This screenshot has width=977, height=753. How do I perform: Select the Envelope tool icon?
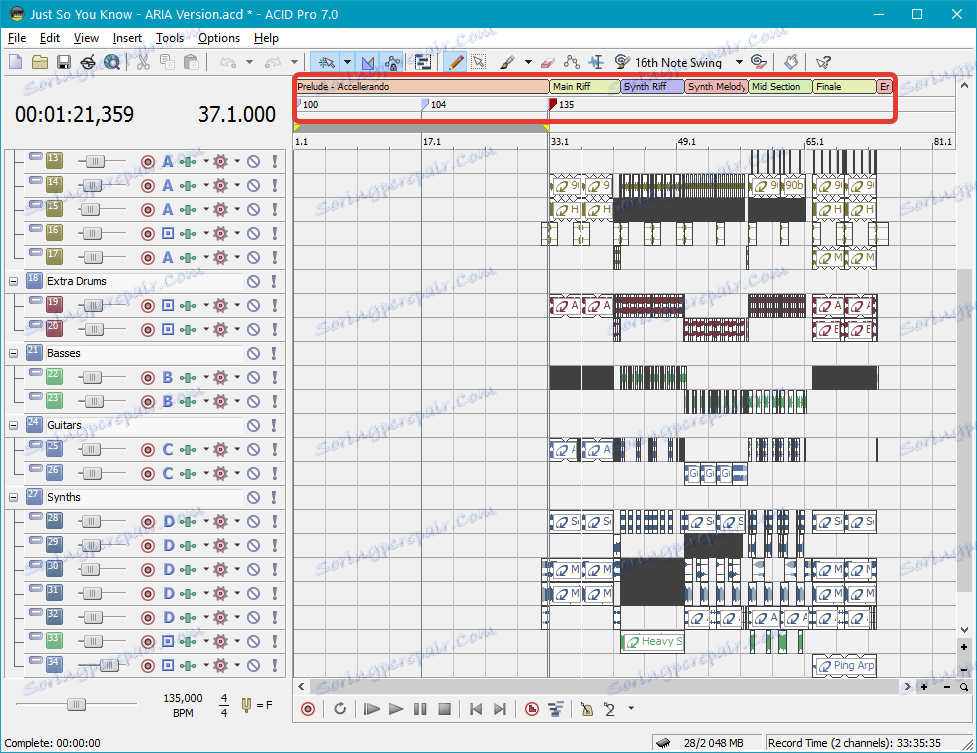point(571,62)
